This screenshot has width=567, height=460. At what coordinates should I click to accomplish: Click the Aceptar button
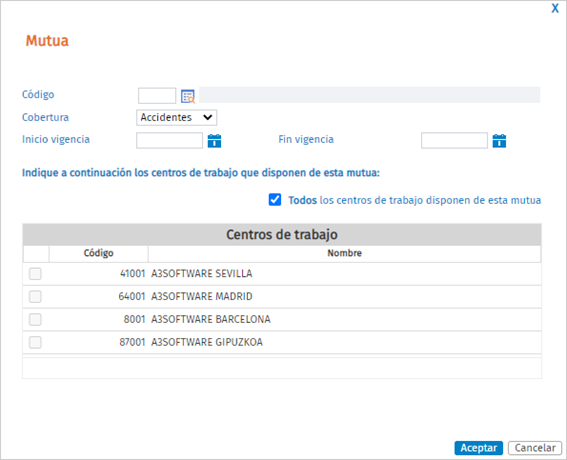coord(479,448)
